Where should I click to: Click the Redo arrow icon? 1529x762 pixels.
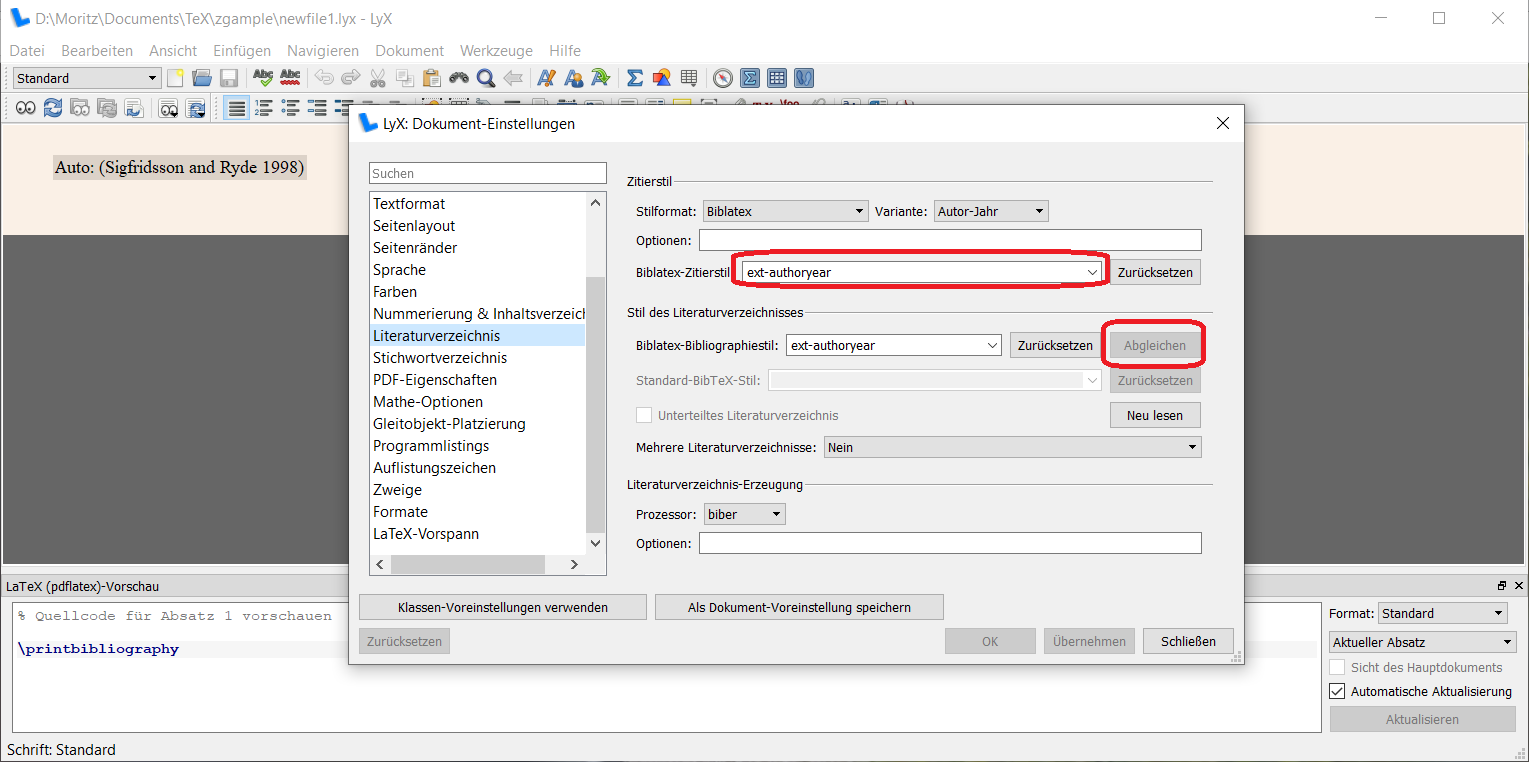coord(351,78)
